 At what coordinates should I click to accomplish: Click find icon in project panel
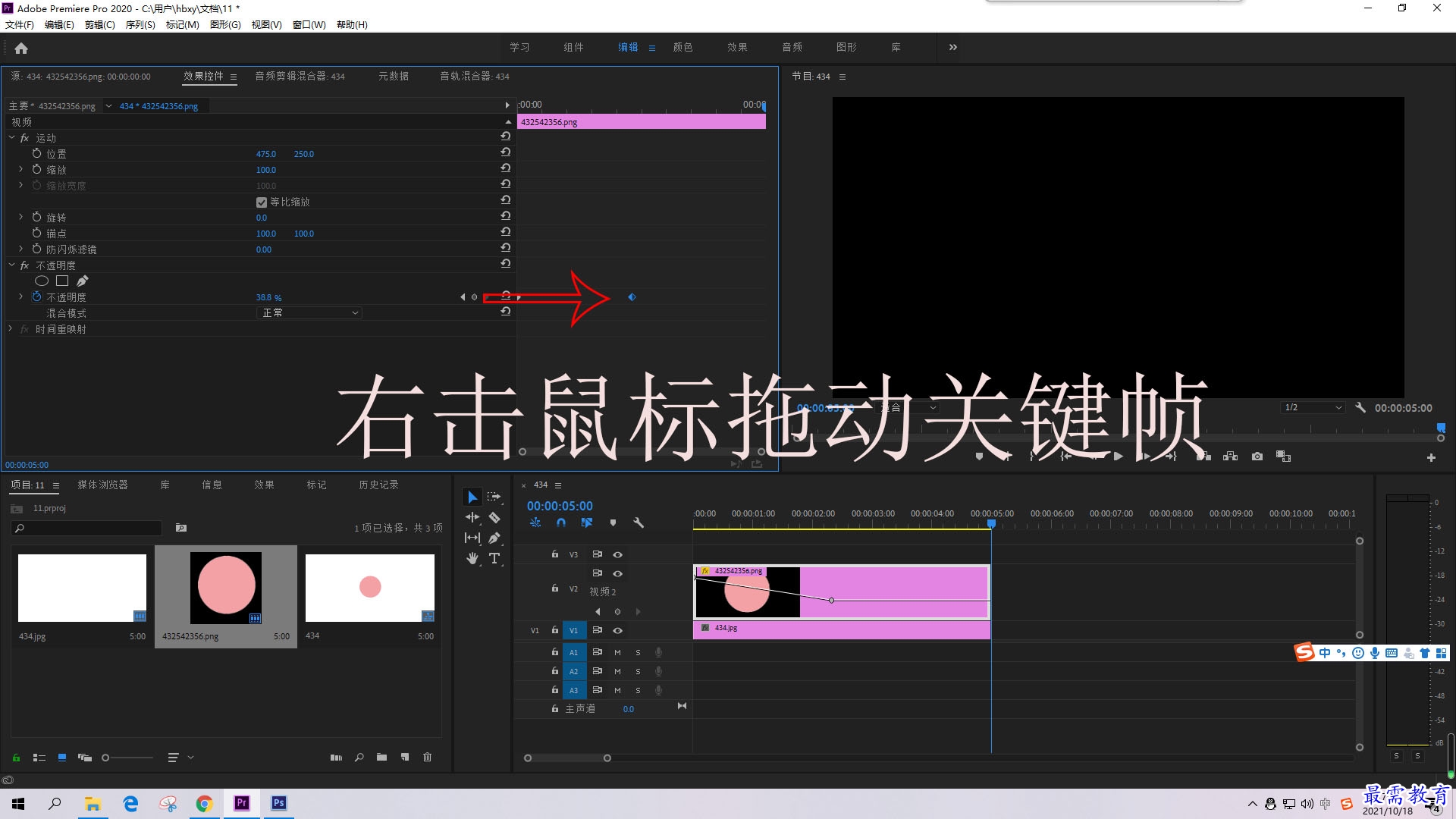(359, 757)
